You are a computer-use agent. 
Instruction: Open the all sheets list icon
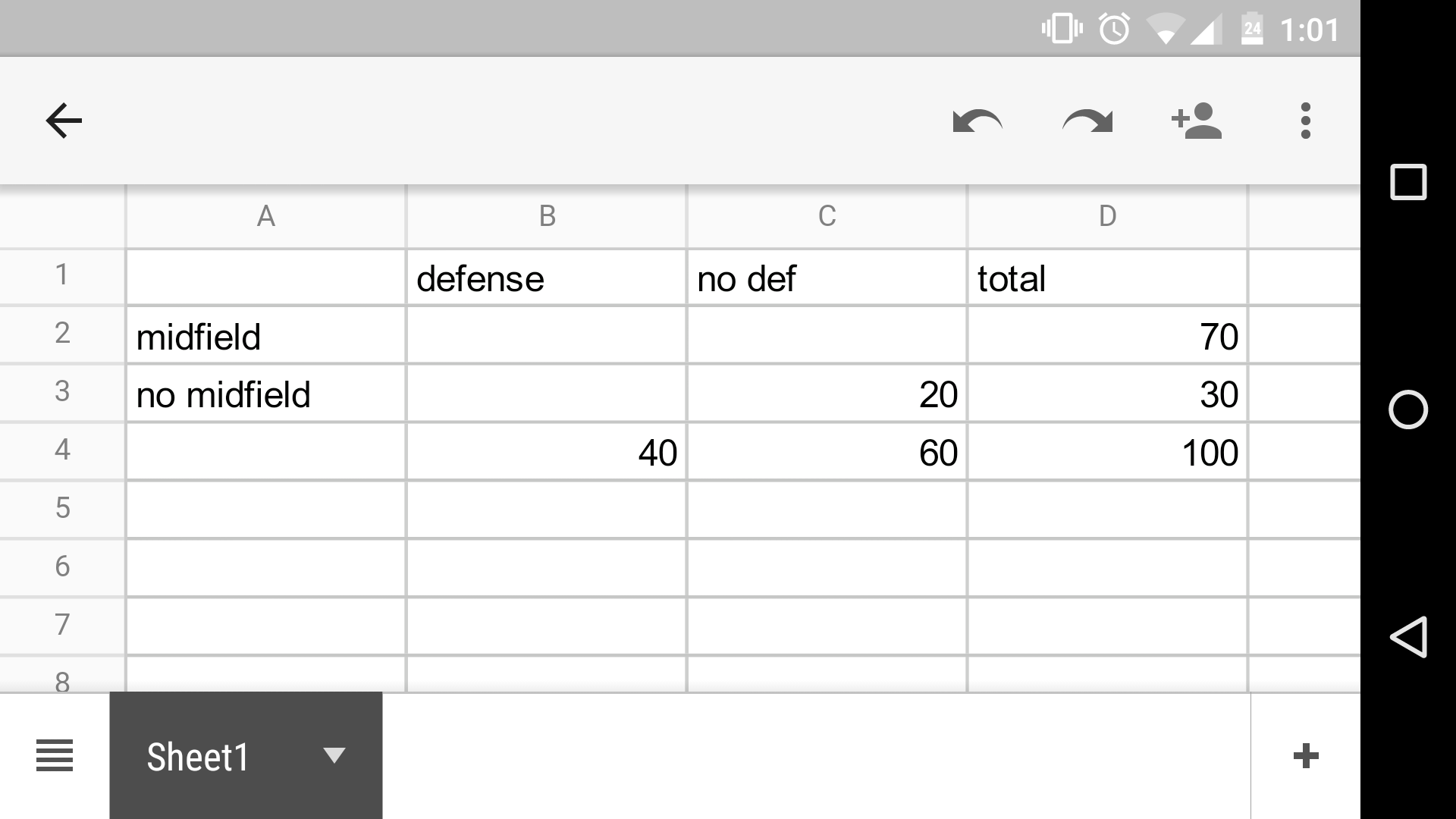pyautogui.click(x=55, y=756)
